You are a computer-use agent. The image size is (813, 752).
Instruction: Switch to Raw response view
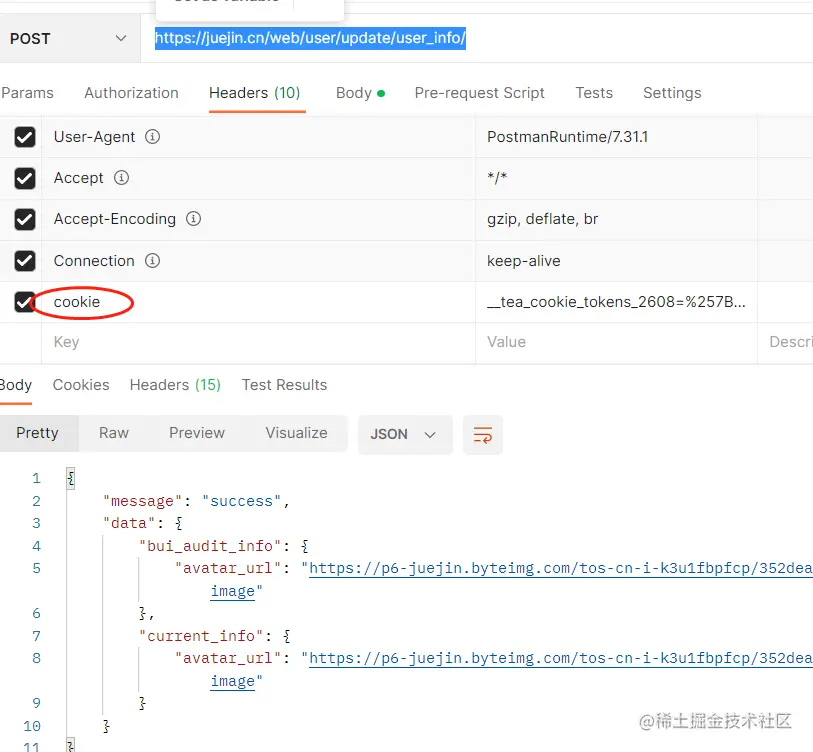114,434
